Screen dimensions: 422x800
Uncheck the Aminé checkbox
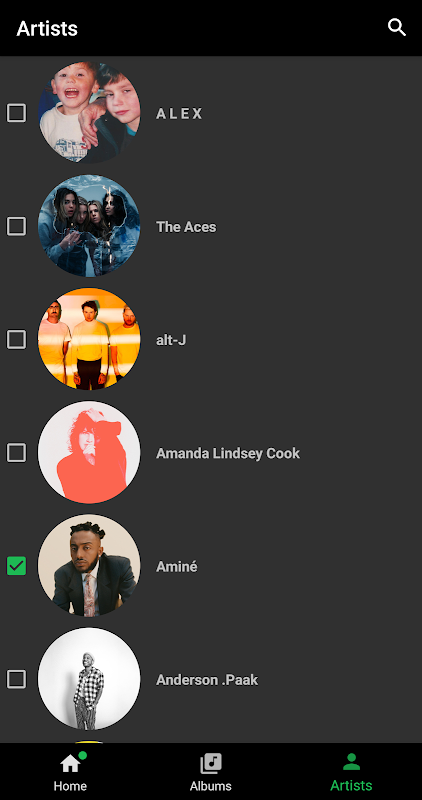(16, 566)
